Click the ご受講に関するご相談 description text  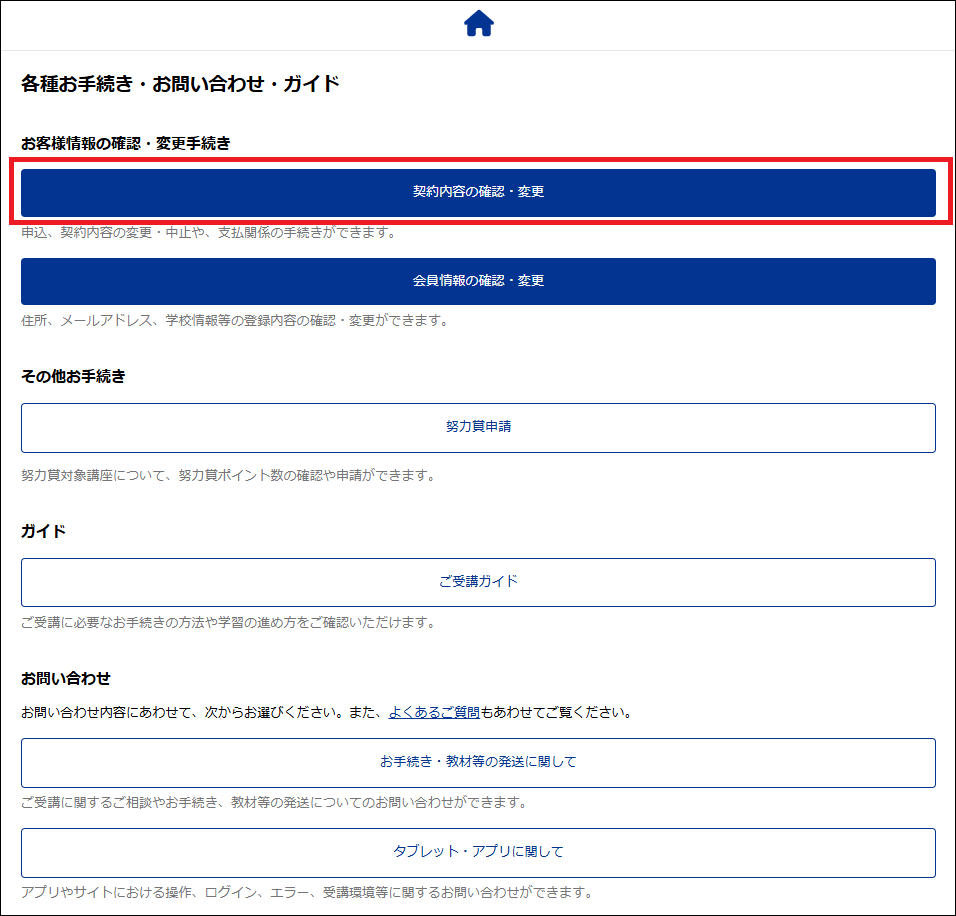tap(273, 803)
